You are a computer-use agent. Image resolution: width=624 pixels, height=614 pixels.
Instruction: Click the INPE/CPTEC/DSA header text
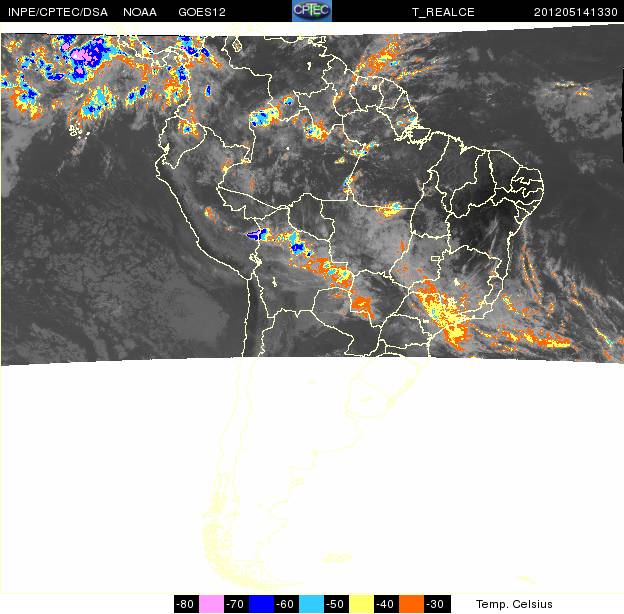(58, 12)
